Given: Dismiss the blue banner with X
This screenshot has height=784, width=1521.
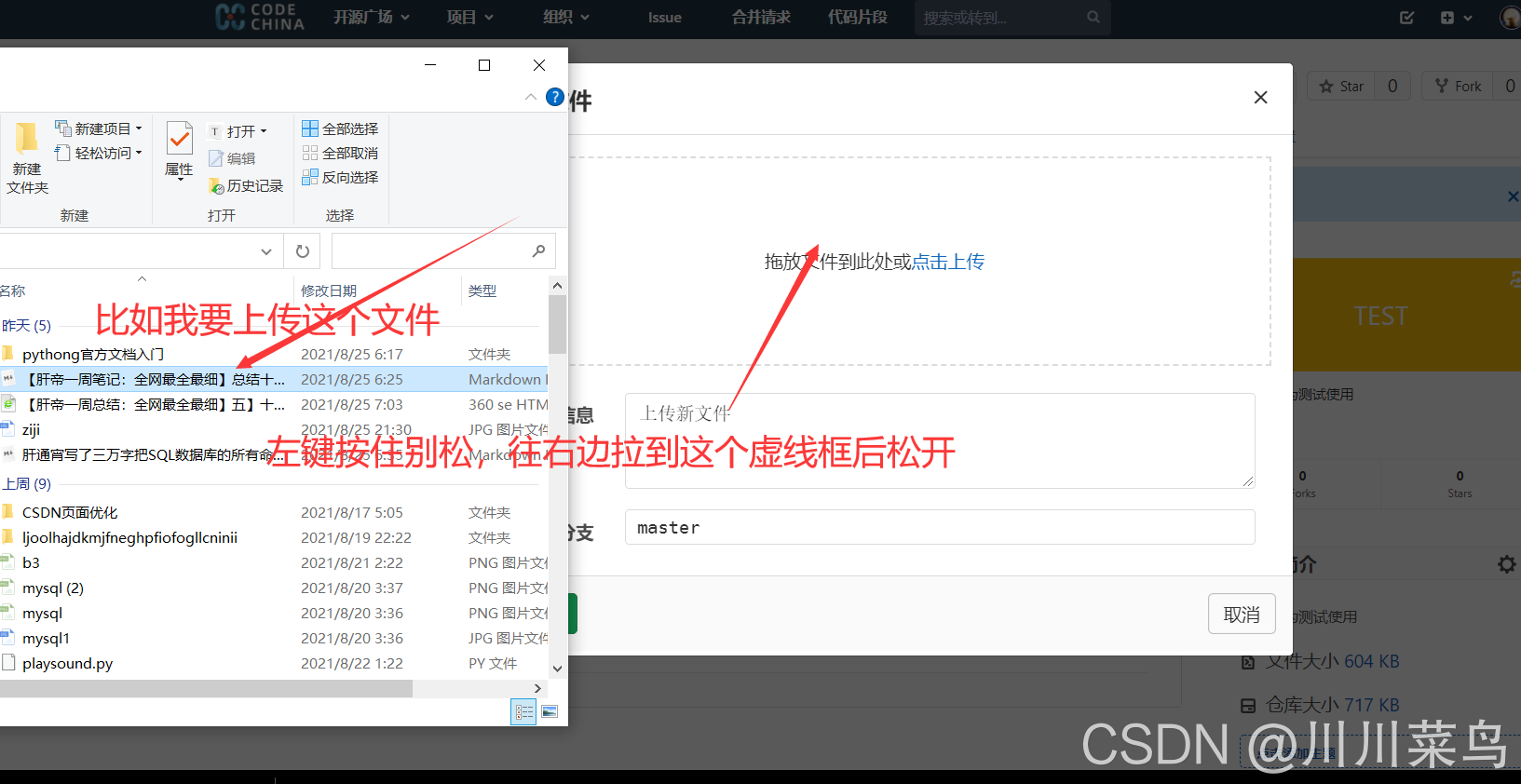Looking at the screenshot, I should point(1513,196).
